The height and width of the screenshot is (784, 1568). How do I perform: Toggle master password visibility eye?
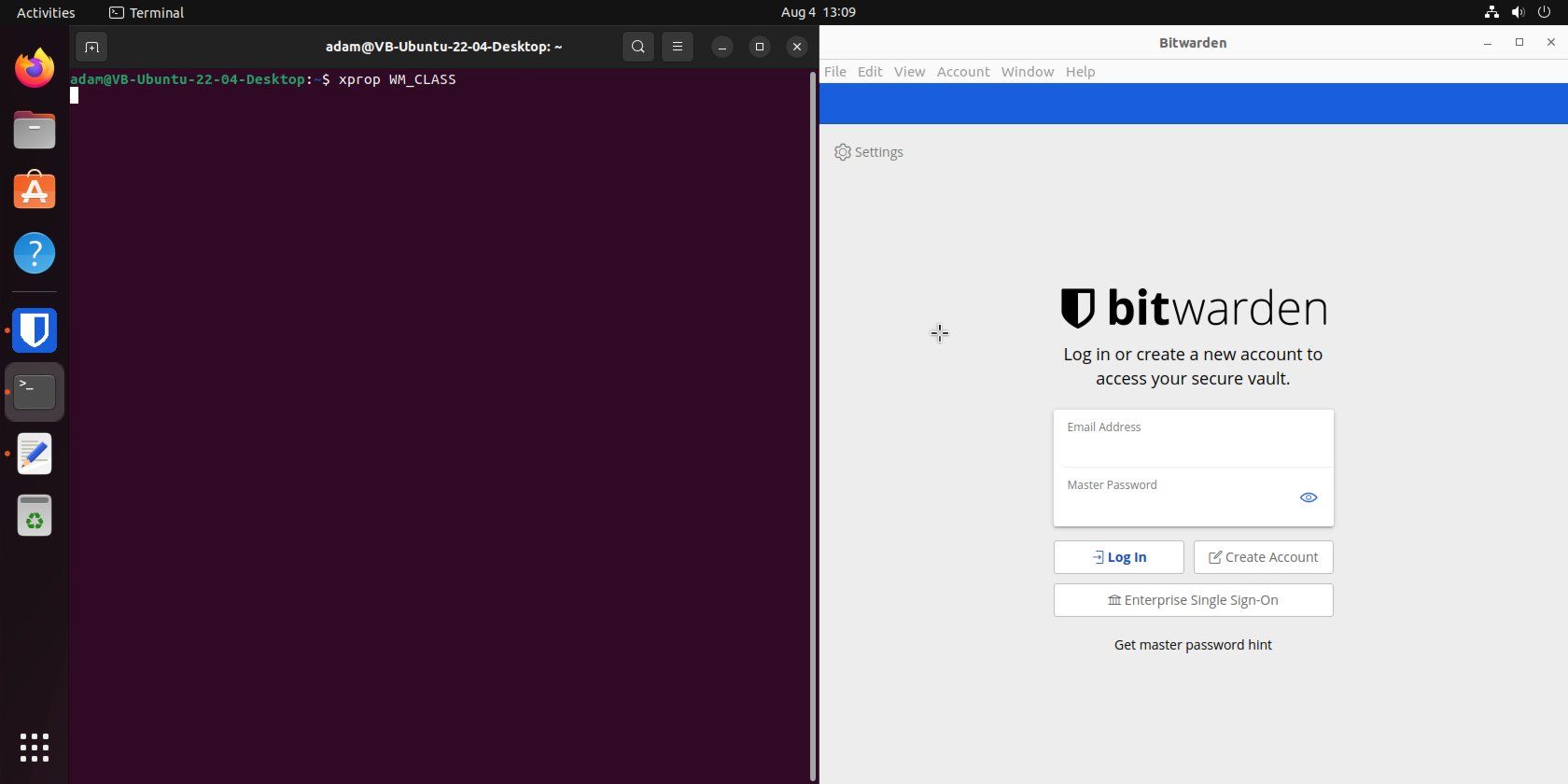pyautogui.click(x=1309, y=497)
